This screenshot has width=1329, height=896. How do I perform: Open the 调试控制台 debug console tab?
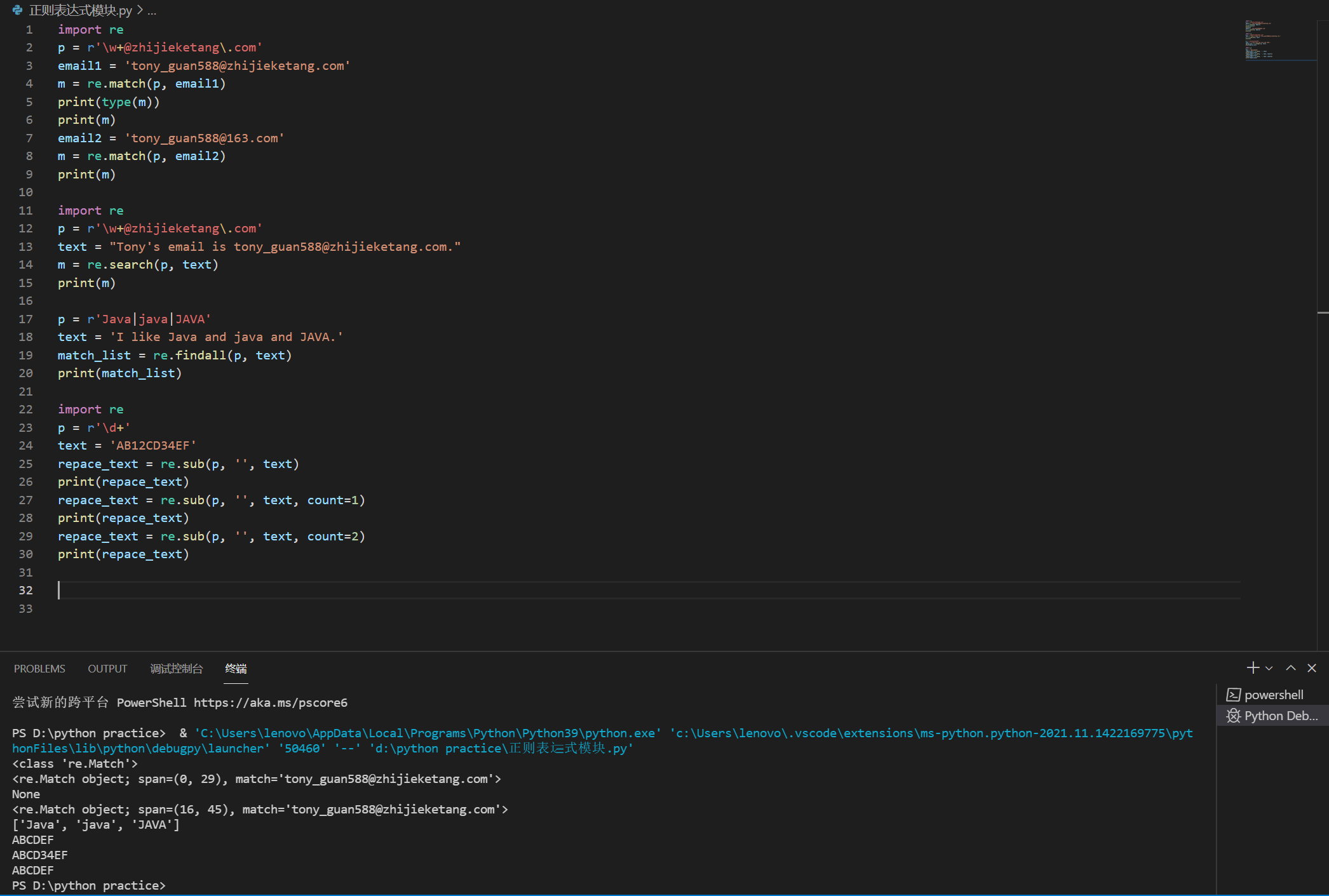tap(176, 669)
